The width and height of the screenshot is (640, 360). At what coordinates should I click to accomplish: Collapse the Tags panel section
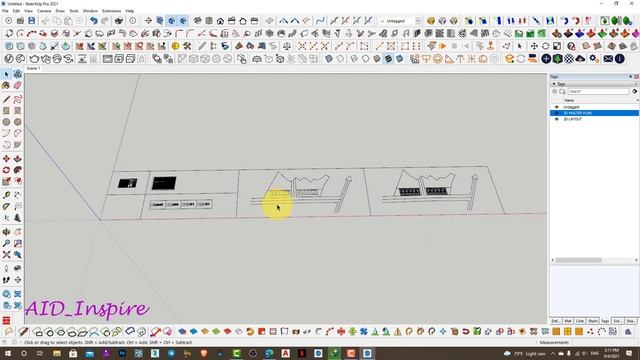coord(554,84)
